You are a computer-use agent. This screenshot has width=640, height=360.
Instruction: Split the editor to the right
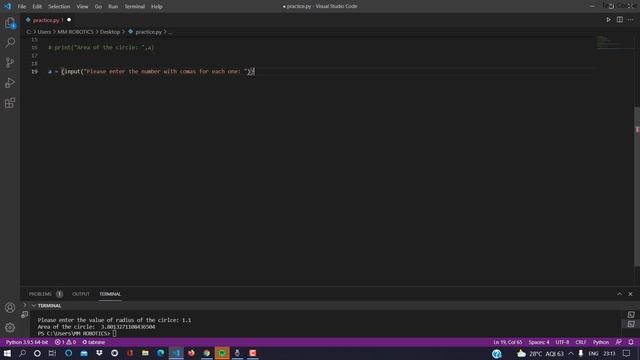pyautogui.click(x=620, y=20)
